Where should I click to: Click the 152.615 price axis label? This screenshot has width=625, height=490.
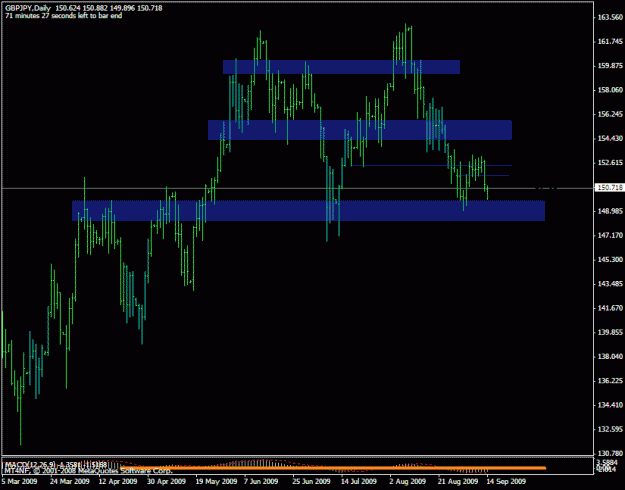(x=610, y=163)
